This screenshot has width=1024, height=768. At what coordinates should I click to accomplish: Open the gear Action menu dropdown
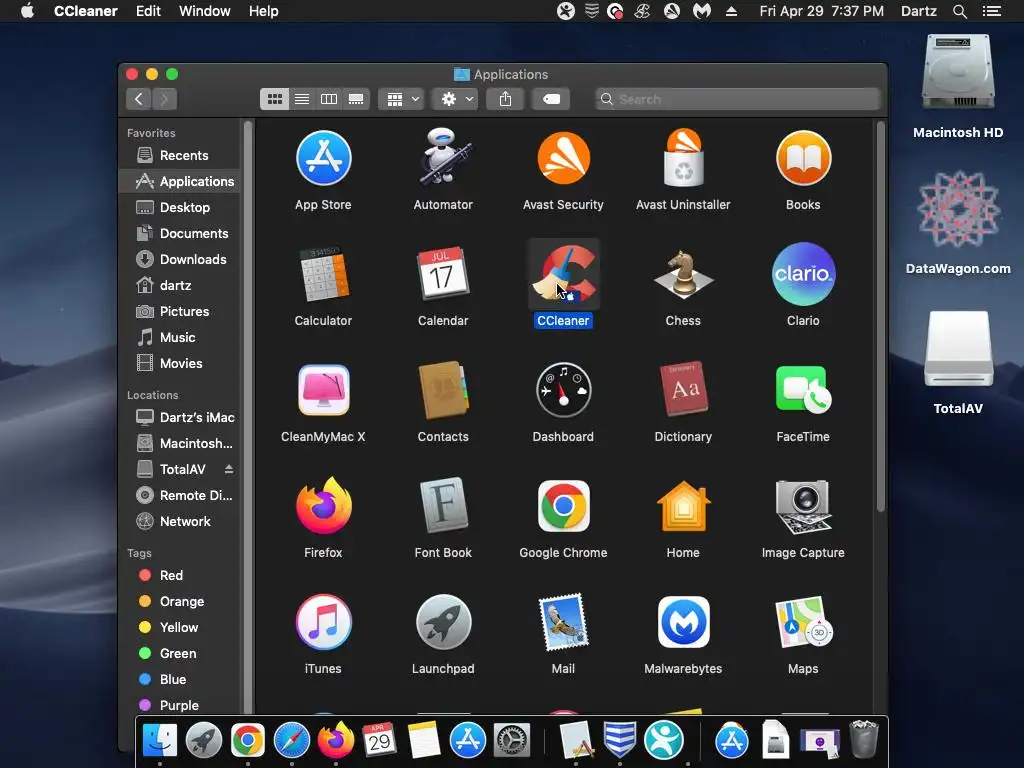click(x=456, y=99)
